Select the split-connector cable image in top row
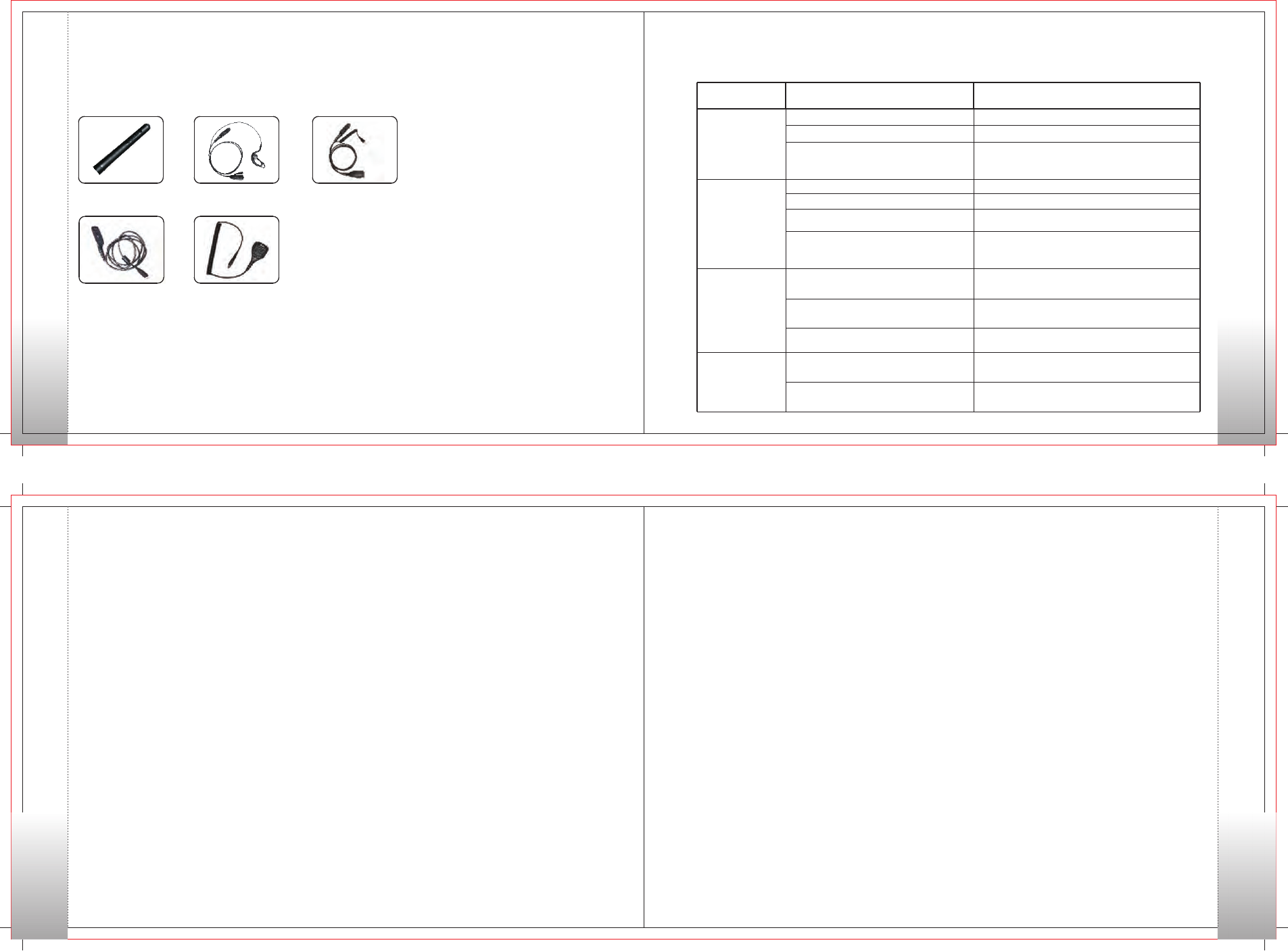 point(355,150)
